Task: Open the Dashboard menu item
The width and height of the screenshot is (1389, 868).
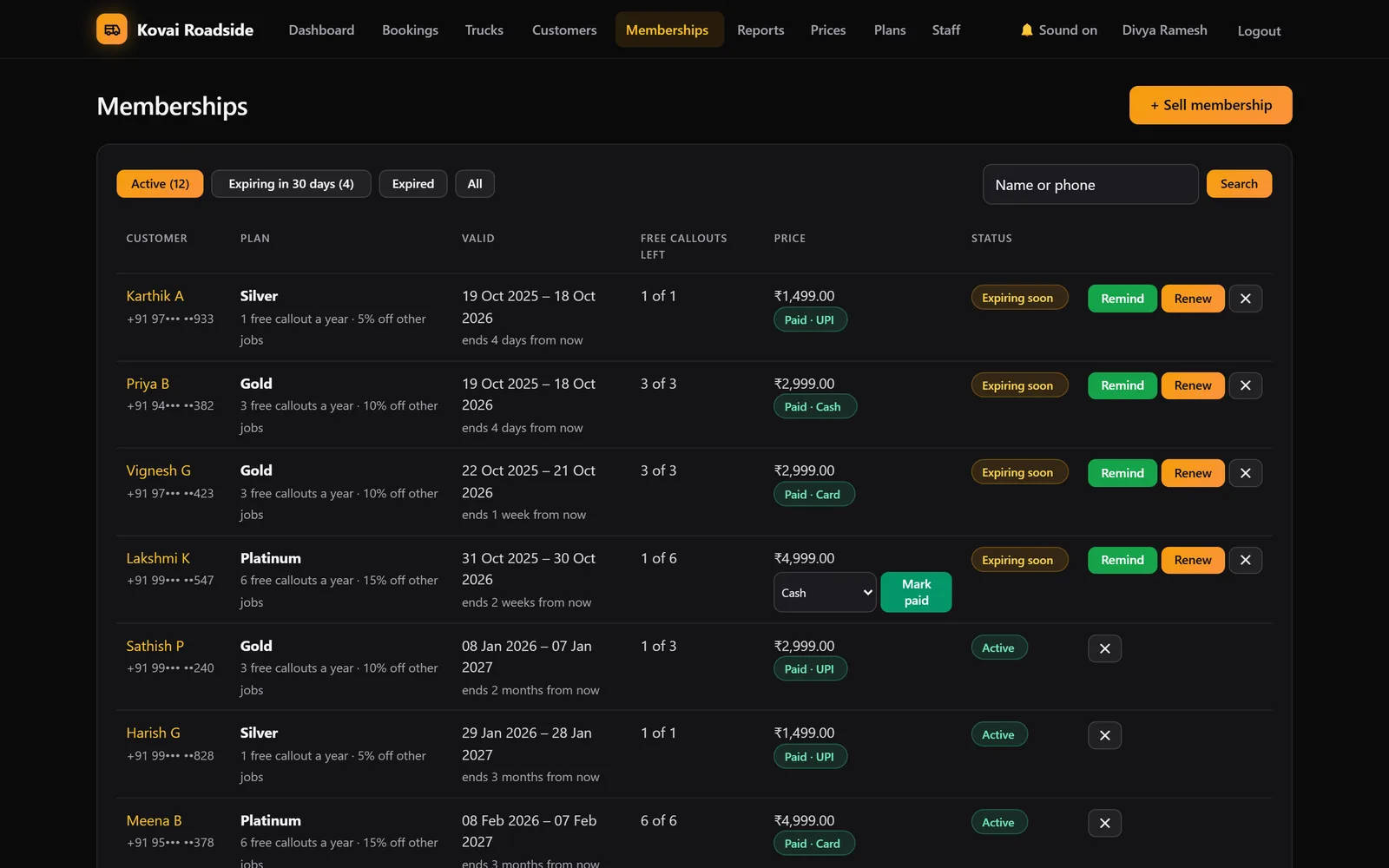Action: click(x=321, y=30)
